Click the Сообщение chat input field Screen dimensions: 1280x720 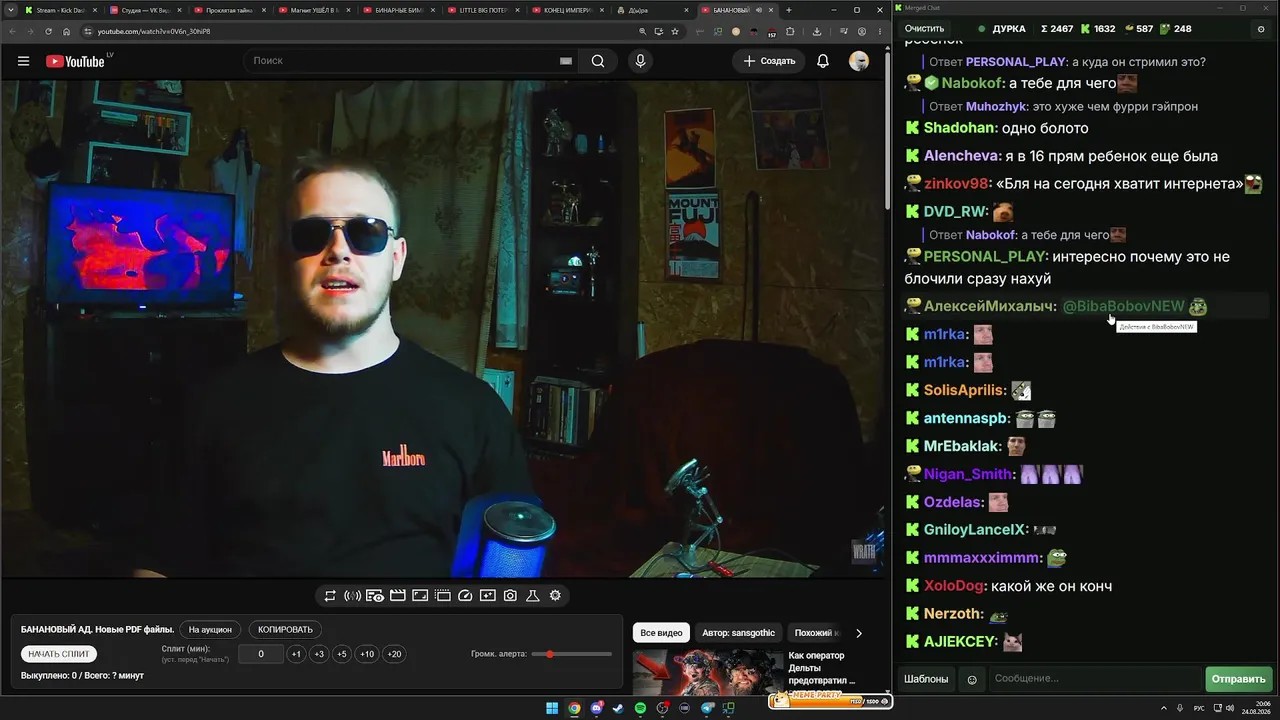coord(1095,679)
